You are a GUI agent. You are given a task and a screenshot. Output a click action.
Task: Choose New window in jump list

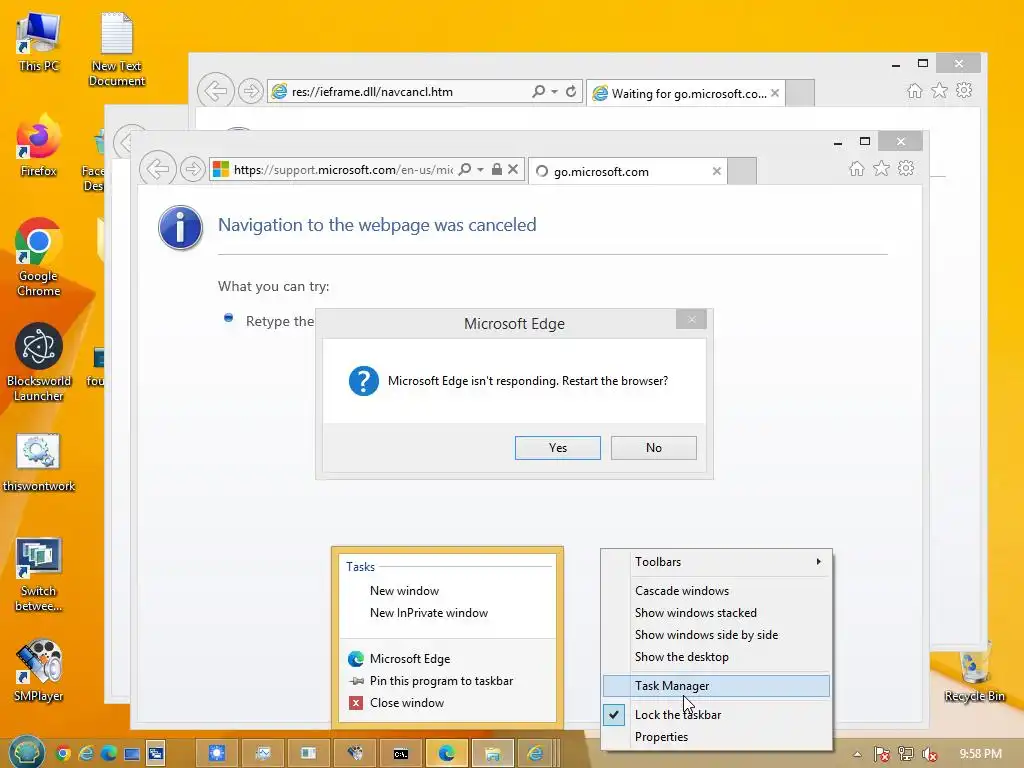click(447, 590)
